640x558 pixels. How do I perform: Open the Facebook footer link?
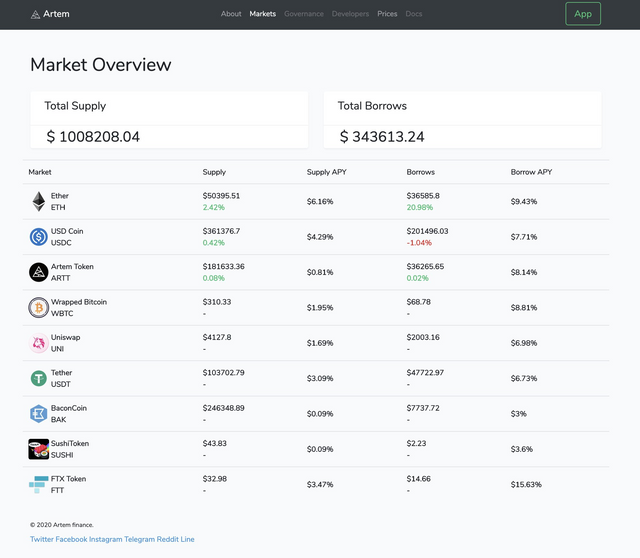tap(71, 539)
